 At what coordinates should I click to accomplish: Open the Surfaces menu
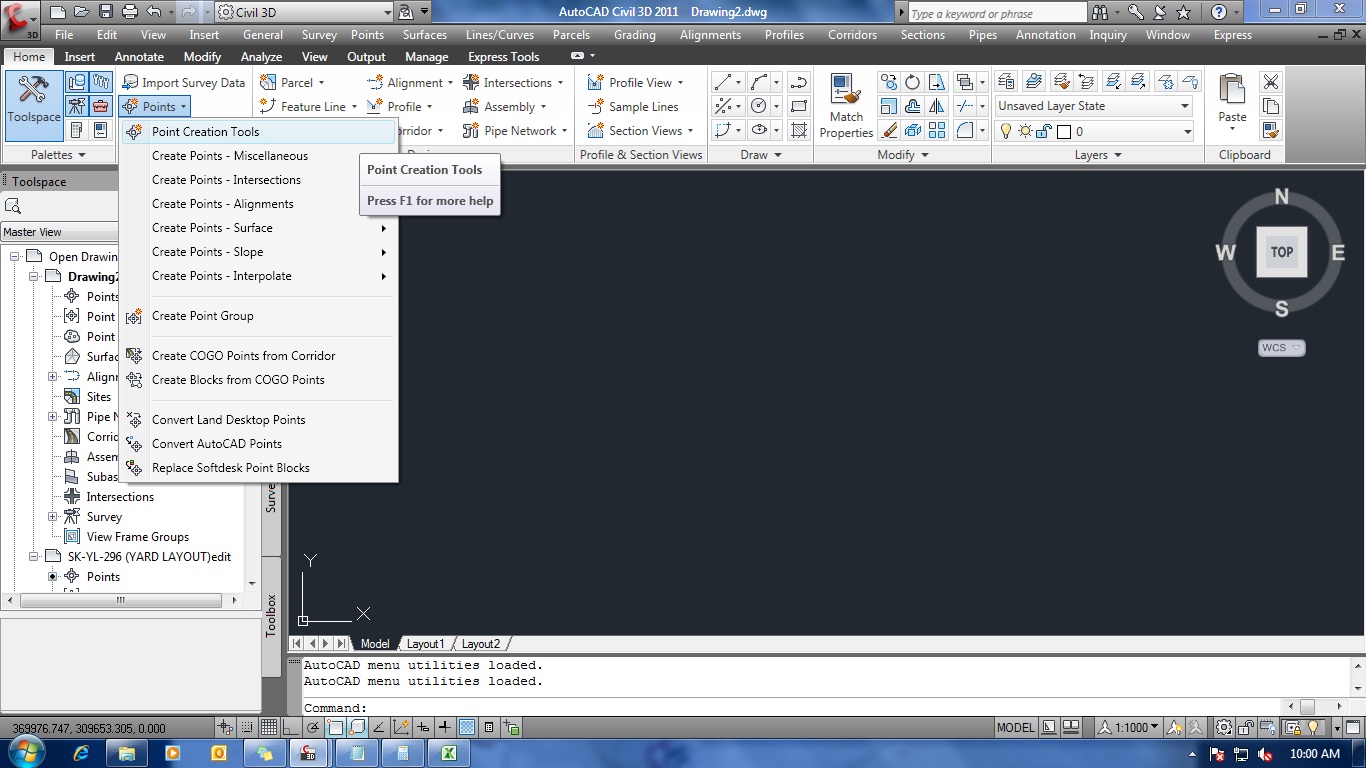(x=425, y=35)
